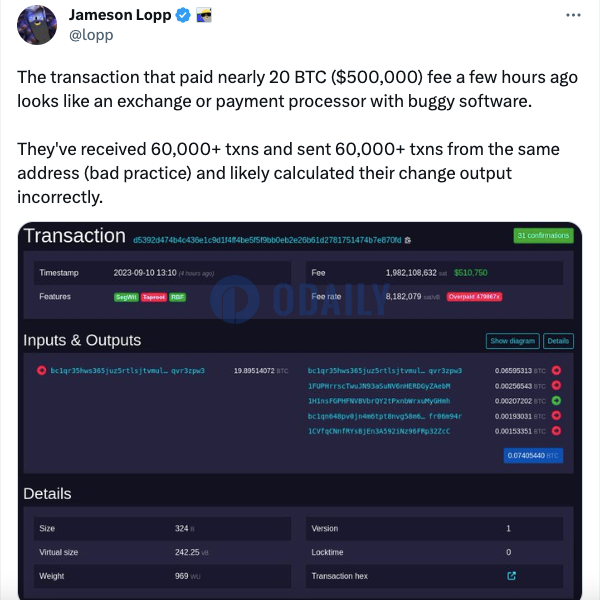
Task: Toggle the Show diagram button
Action: coord(513,341)
